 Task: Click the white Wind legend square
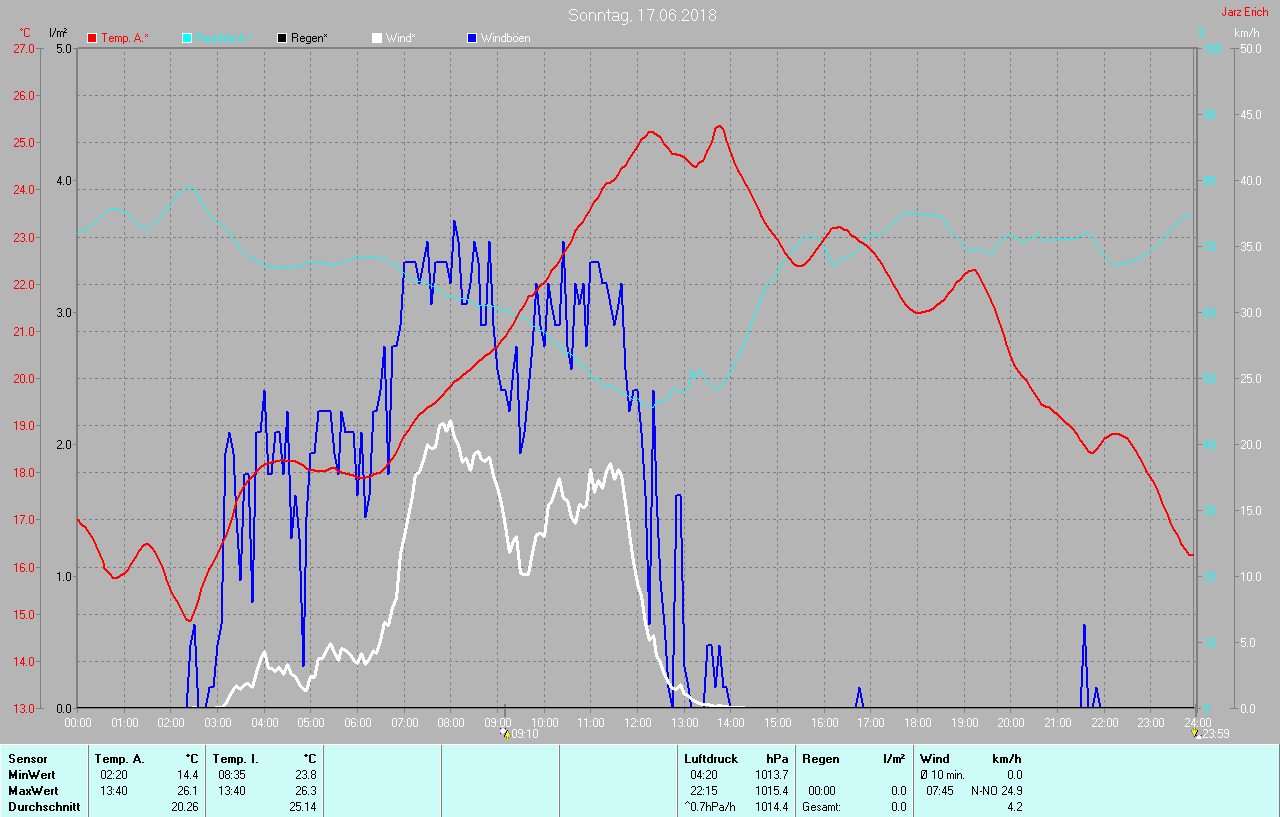point(376,38)
